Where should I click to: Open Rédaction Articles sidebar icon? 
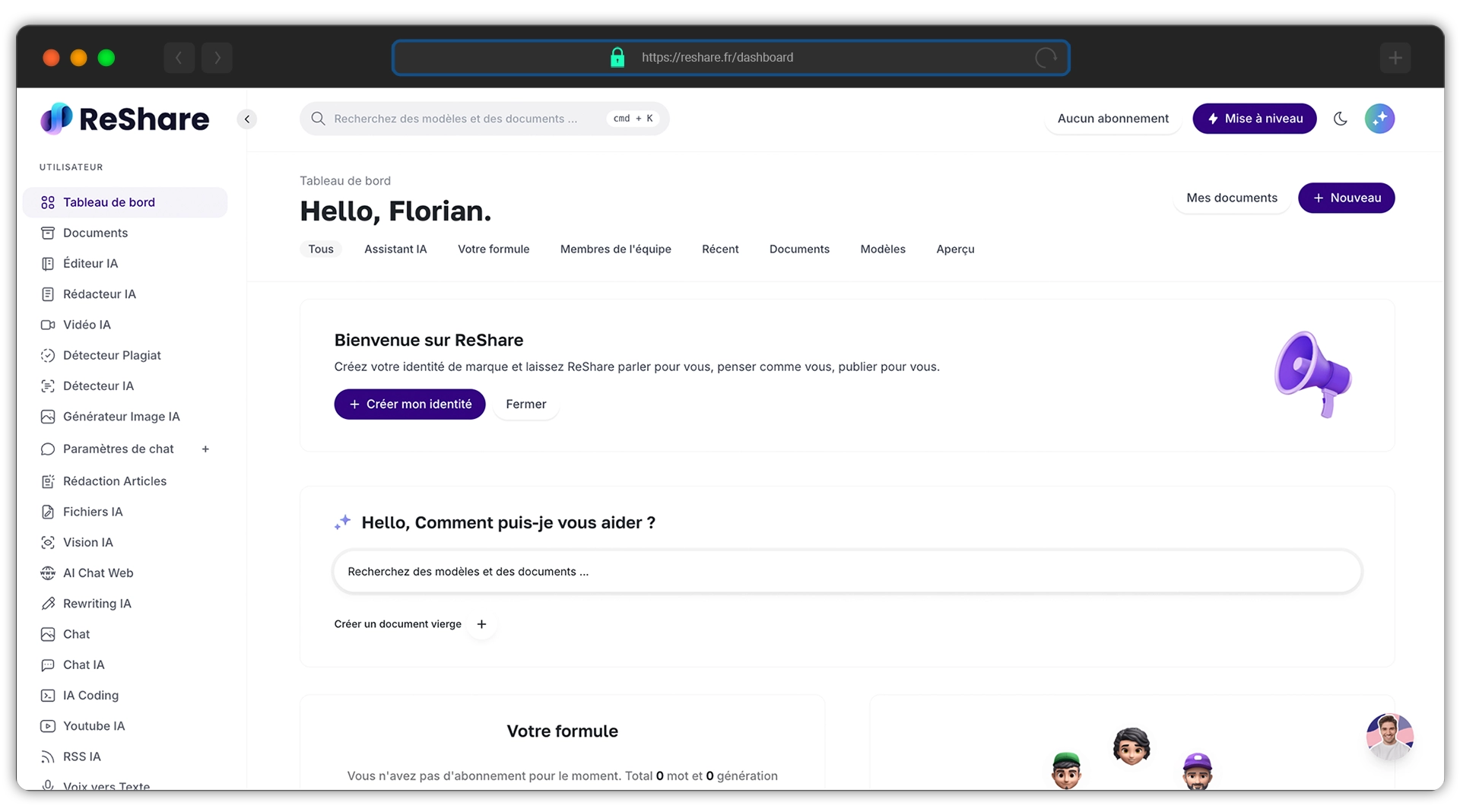point(48,481)
